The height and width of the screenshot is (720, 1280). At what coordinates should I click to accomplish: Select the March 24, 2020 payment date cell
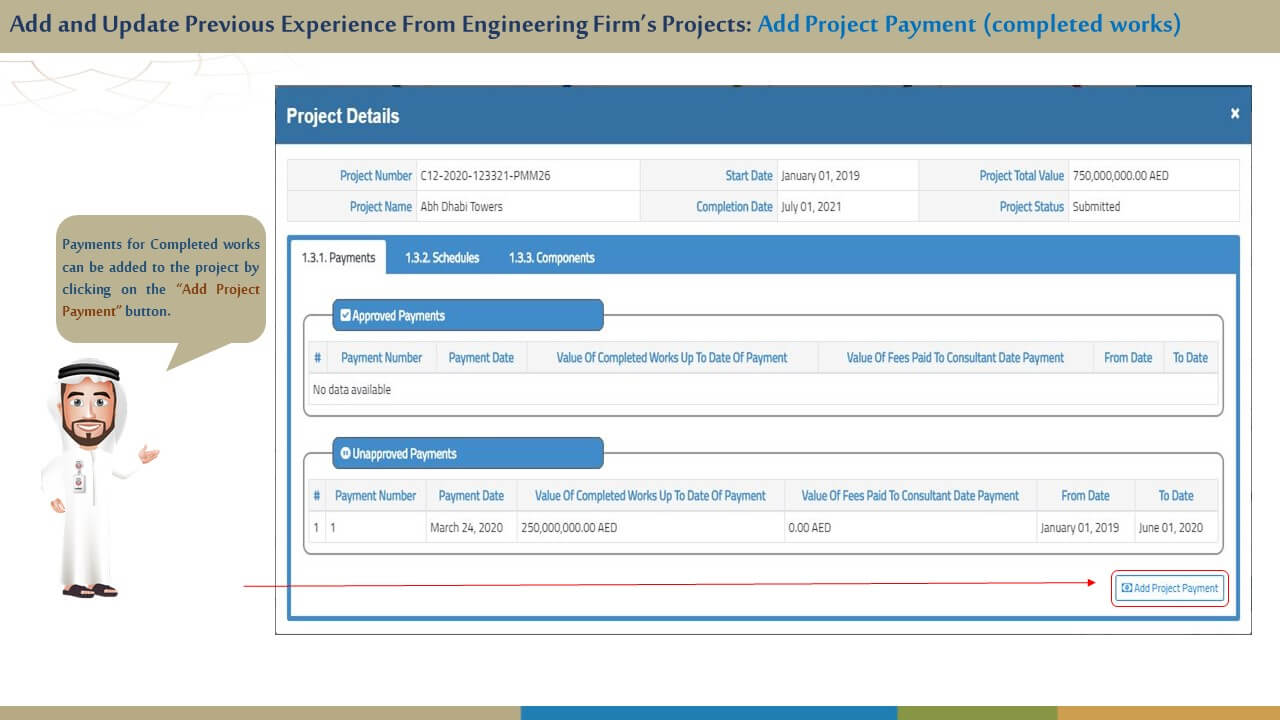(467, 528)
